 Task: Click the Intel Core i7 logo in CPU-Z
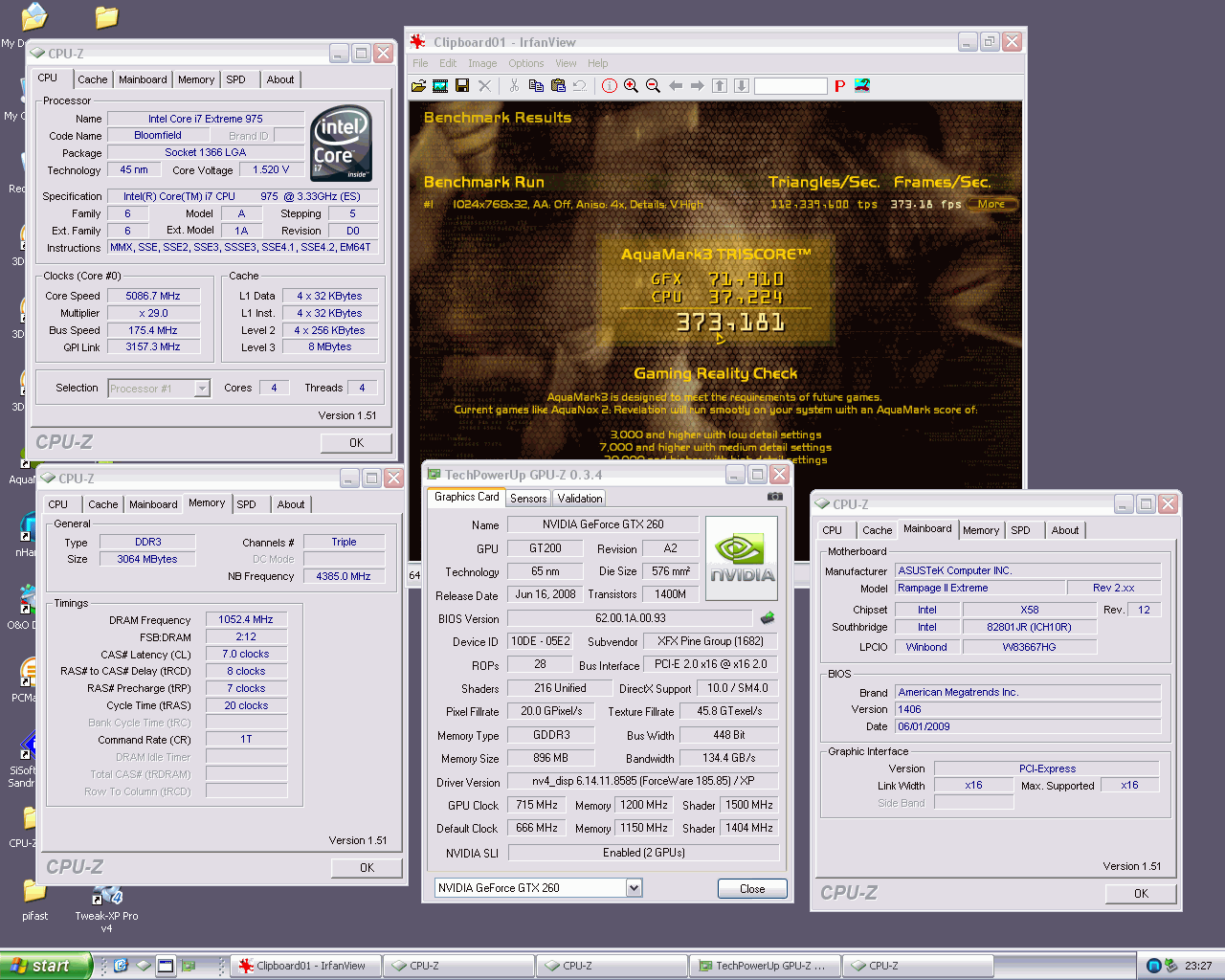(342, 144)
